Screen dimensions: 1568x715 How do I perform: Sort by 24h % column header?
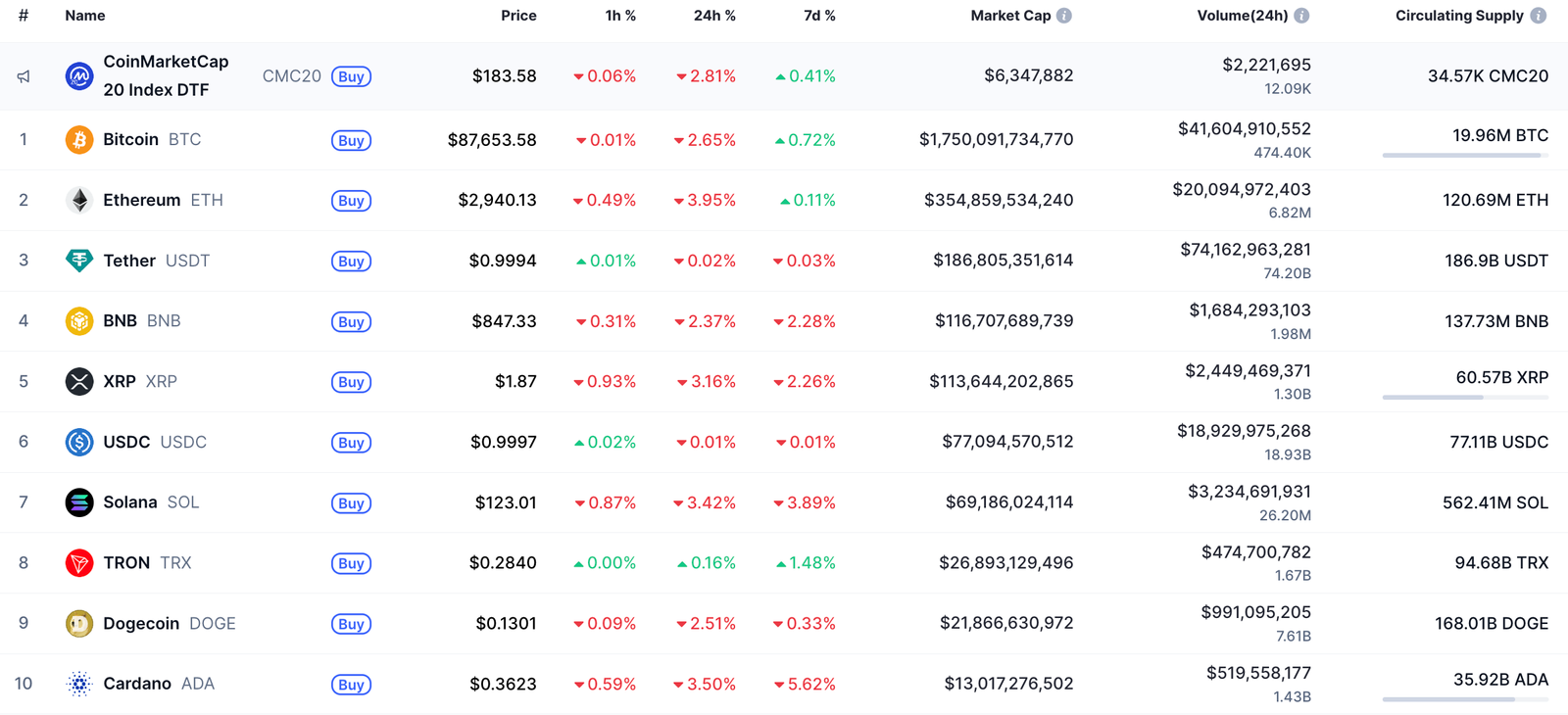[714, 16]
